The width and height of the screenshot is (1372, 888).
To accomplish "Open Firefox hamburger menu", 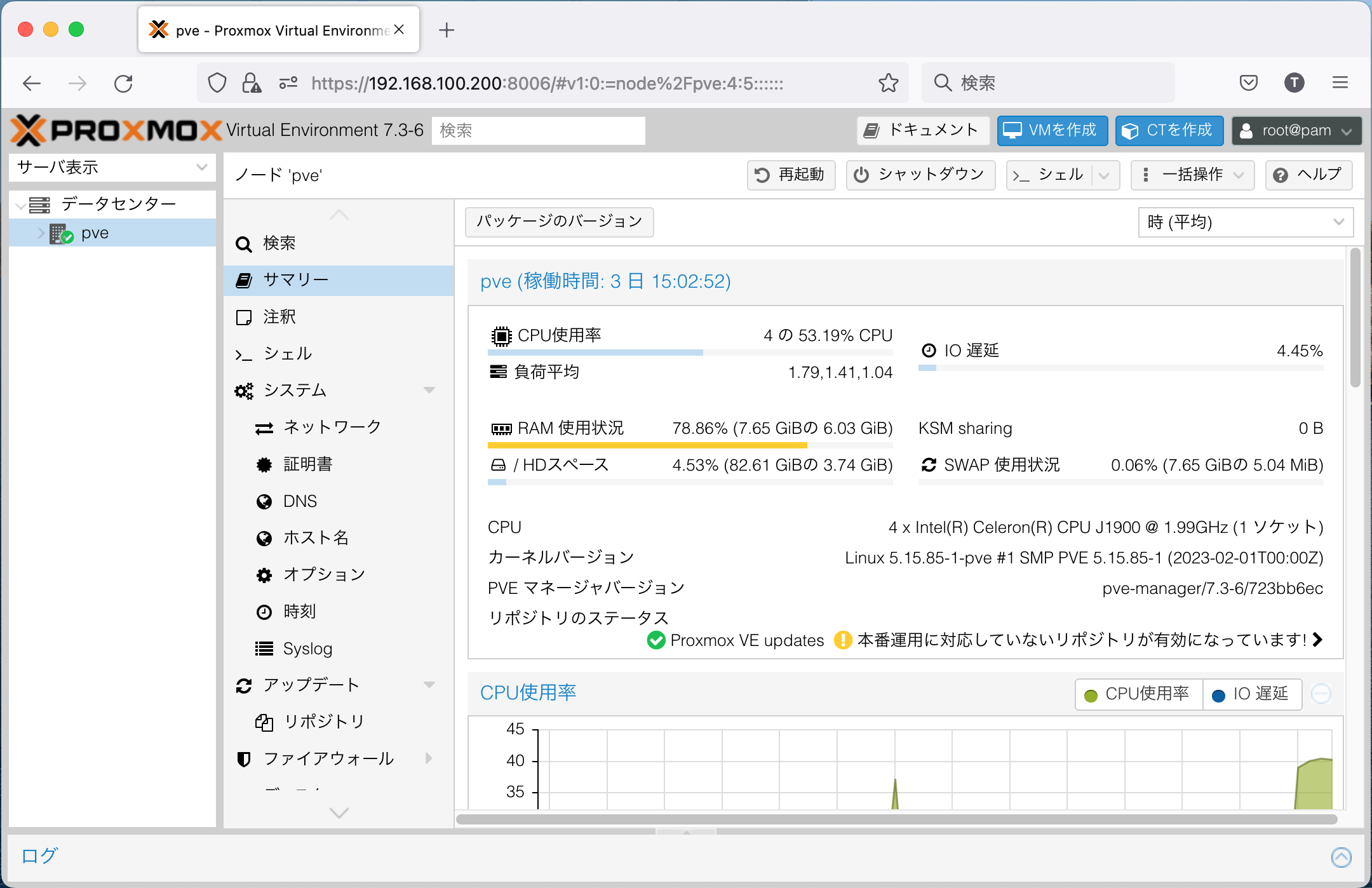I will (1340, 83).
